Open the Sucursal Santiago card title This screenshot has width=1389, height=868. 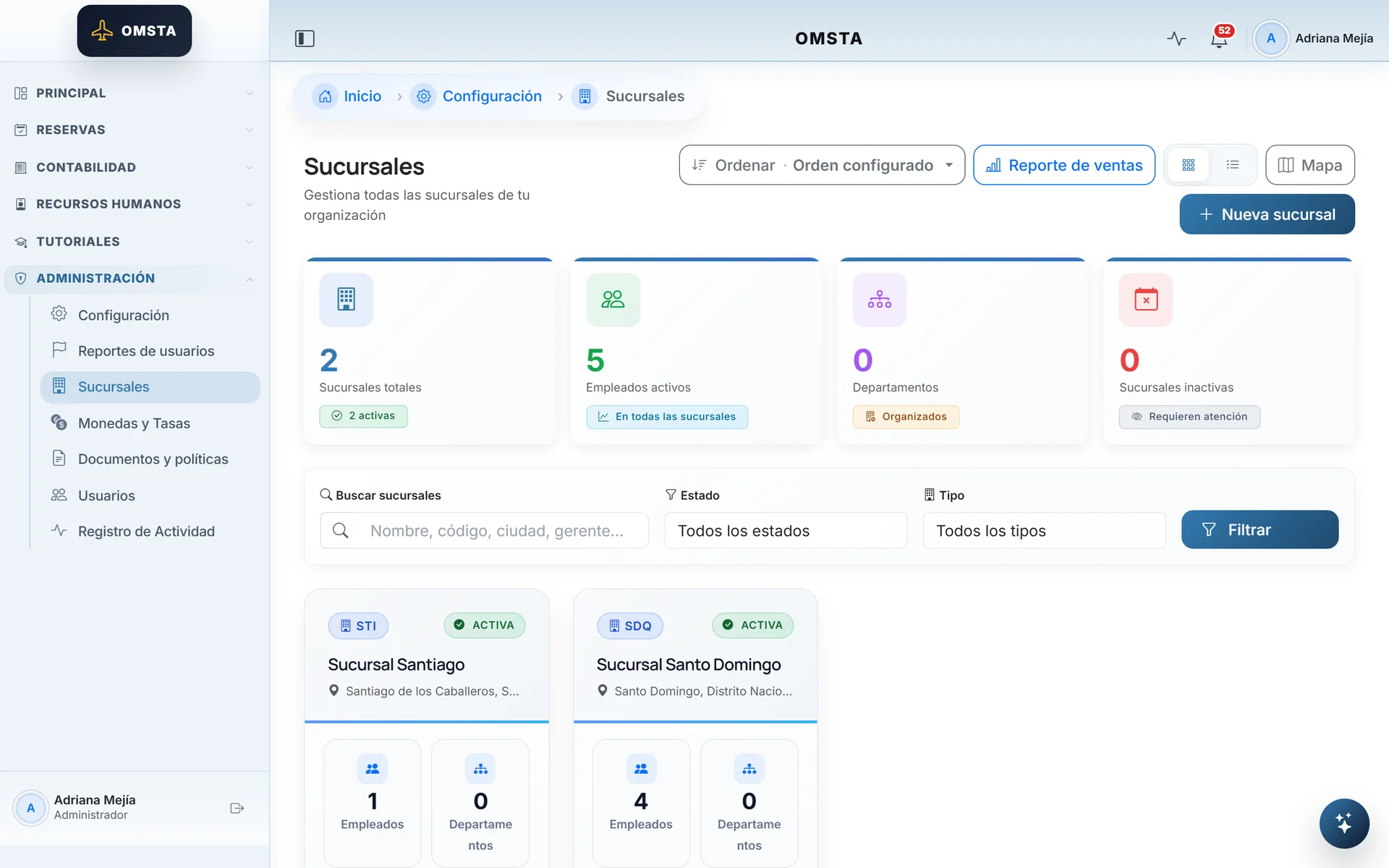(396, 665)
